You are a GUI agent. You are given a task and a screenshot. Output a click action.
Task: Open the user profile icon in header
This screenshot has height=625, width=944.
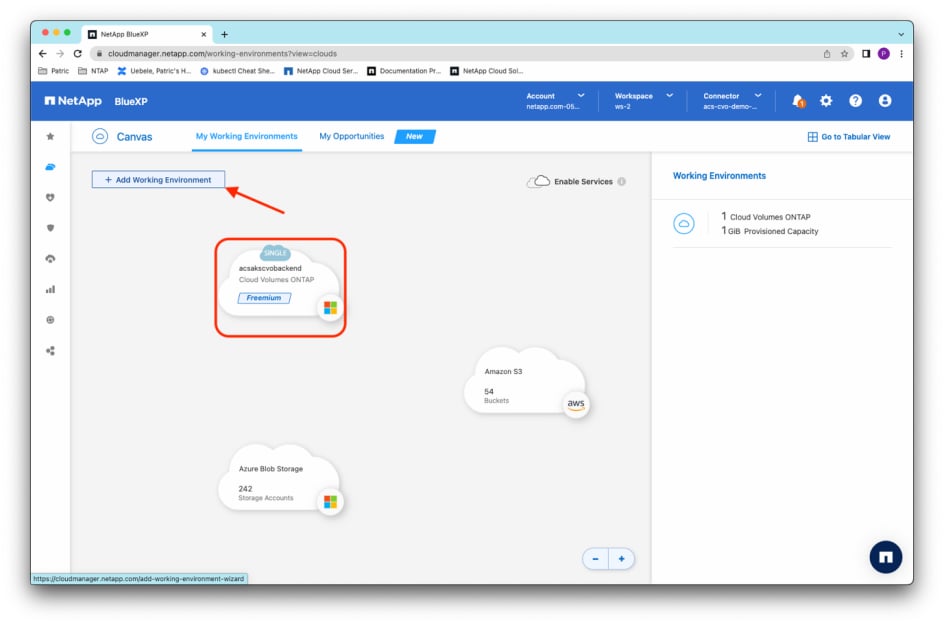pos(884,101)
